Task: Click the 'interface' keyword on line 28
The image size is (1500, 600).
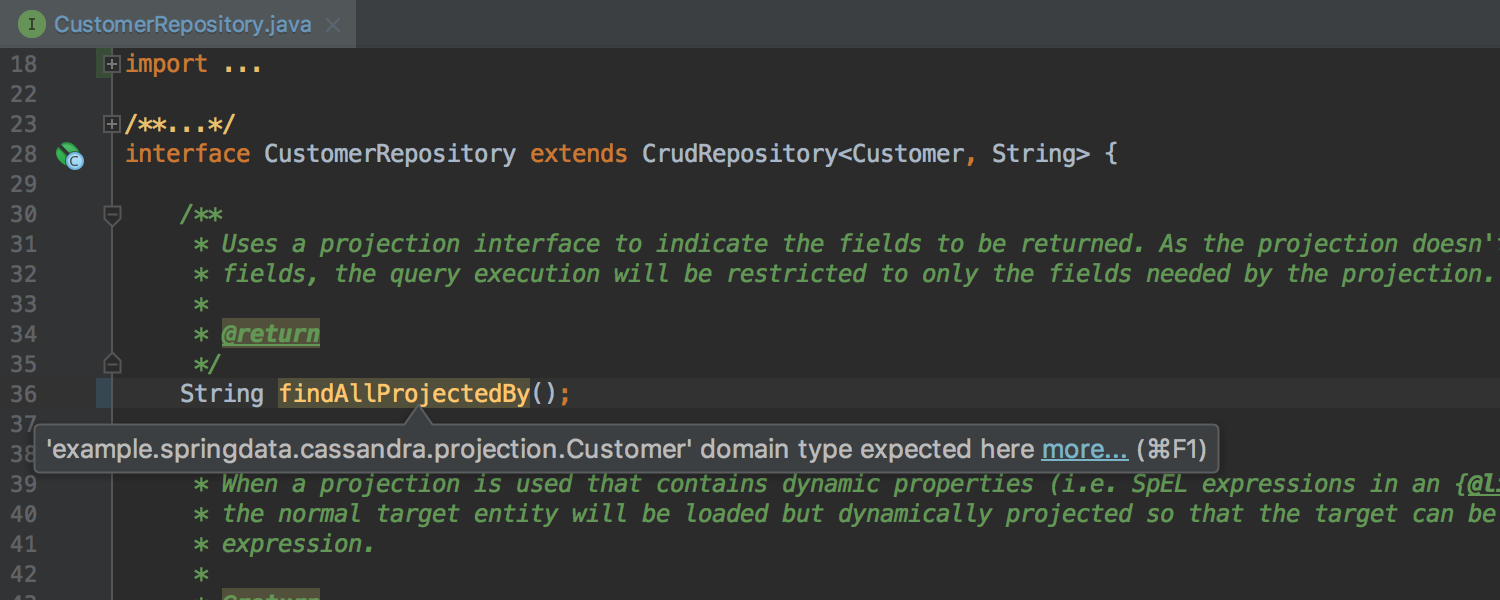Action: pos(187,154)
